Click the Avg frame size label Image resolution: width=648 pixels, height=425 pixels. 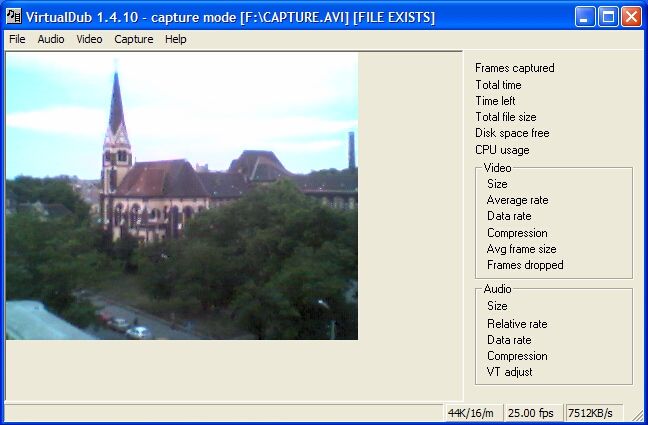(x=522, y=249)
